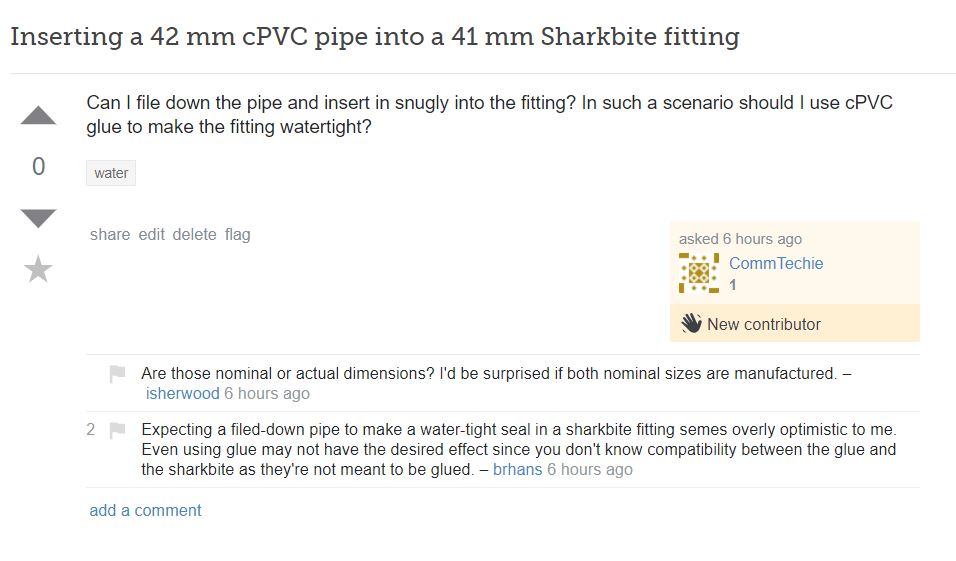The image size is (956, 561).
Task: Open isherwood's user profile
Action: (x=182, y=393)
